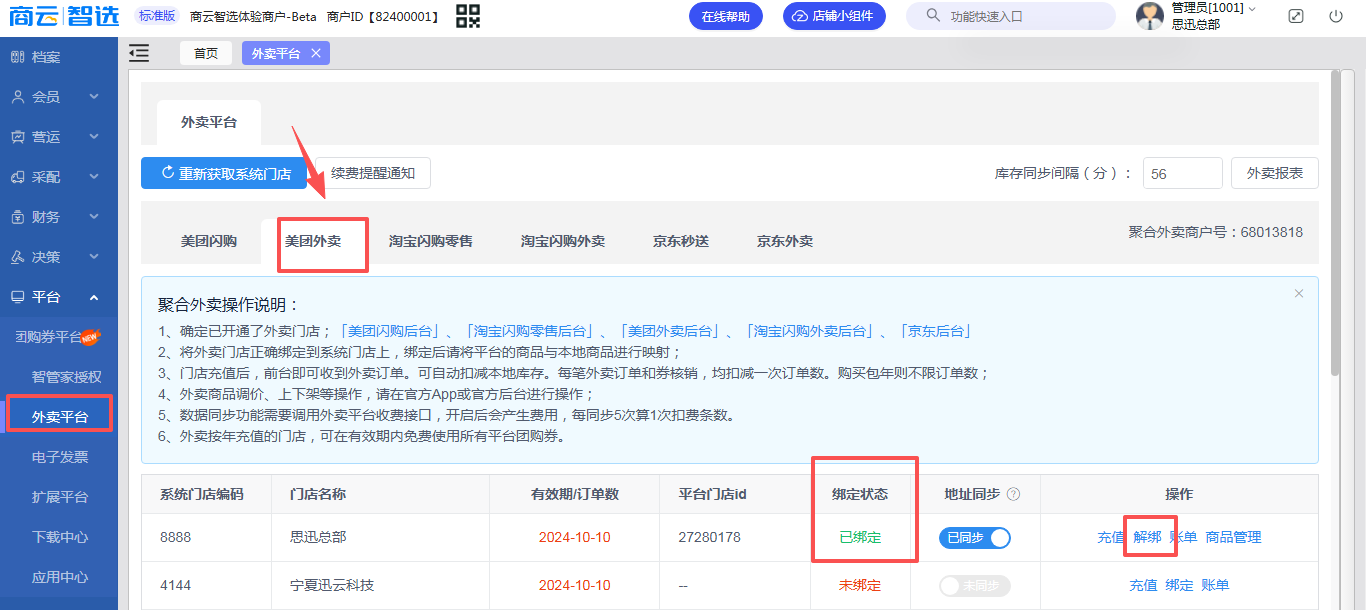Click the 库存同步间隔 input field
The width and height of the screenshot is (1366, 610).
[1182, 173]
